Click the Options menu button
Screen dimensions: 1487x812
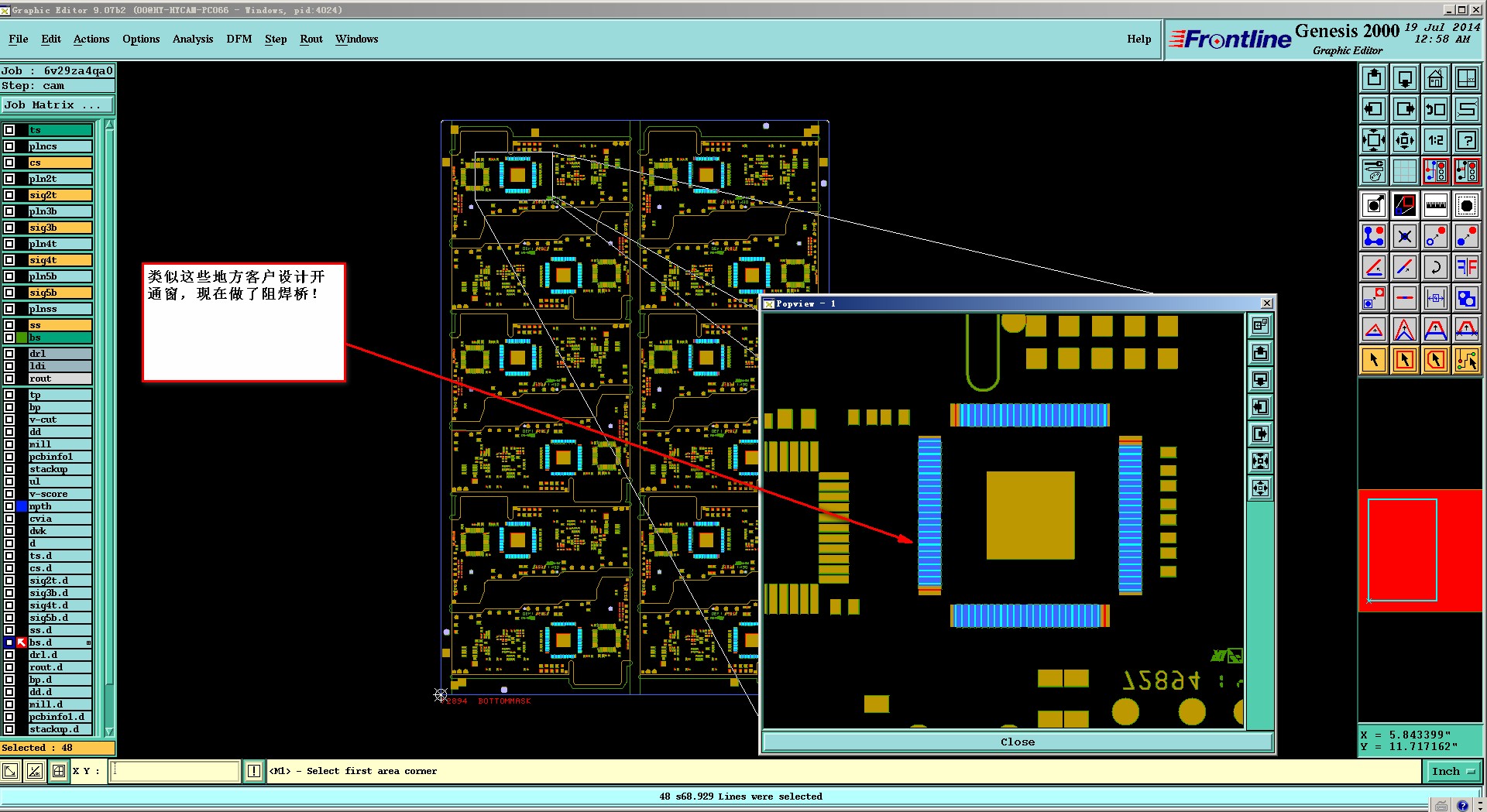[x=141, y=39]
